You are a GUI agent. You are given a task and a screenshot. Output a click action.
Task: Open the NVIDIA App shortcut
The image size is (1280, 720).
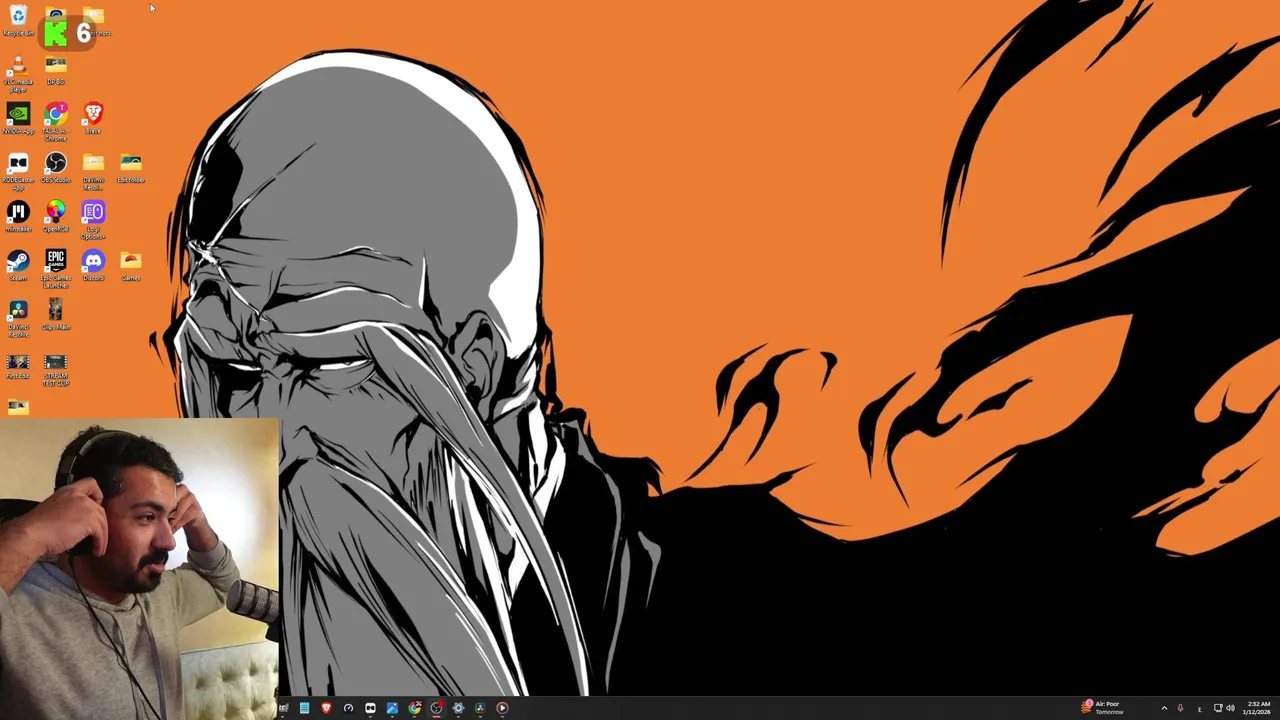point(18,118)
